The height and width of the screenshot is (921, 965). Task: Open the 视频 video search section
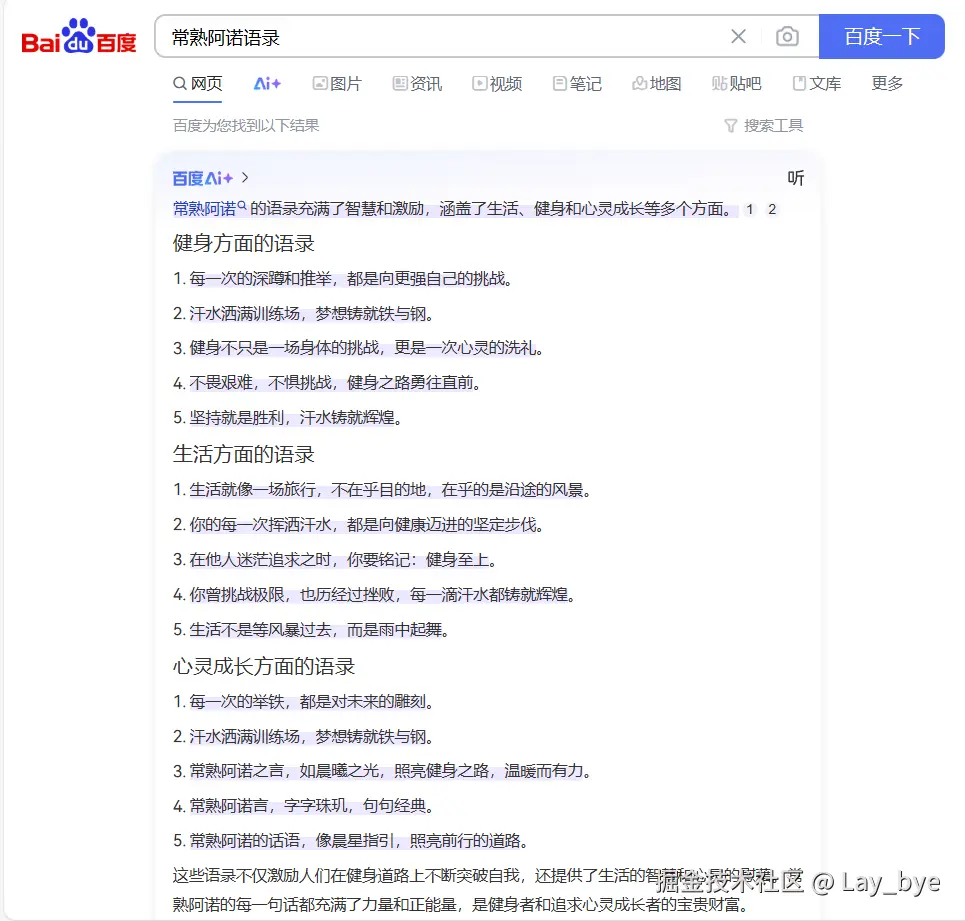(x=497, y=84)
